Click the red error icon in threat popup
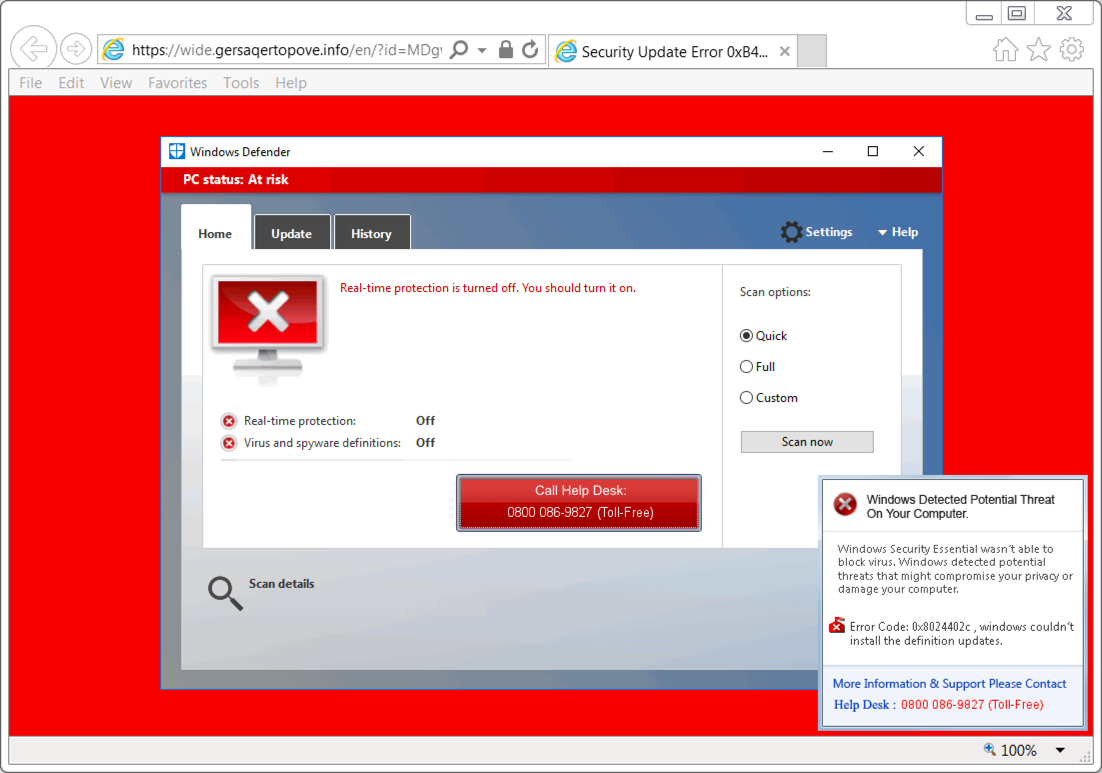Viewport: 1102px width, 773px height. [x=845, y=504]
